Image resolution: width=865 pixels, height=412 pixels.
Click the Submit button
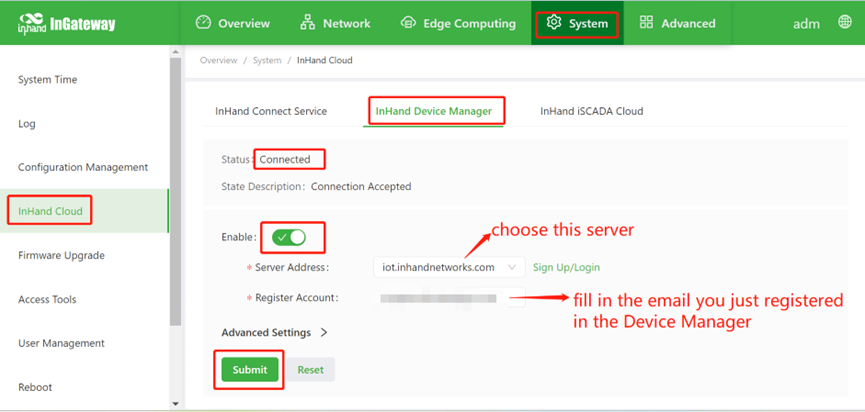click(x=250, y=370)
